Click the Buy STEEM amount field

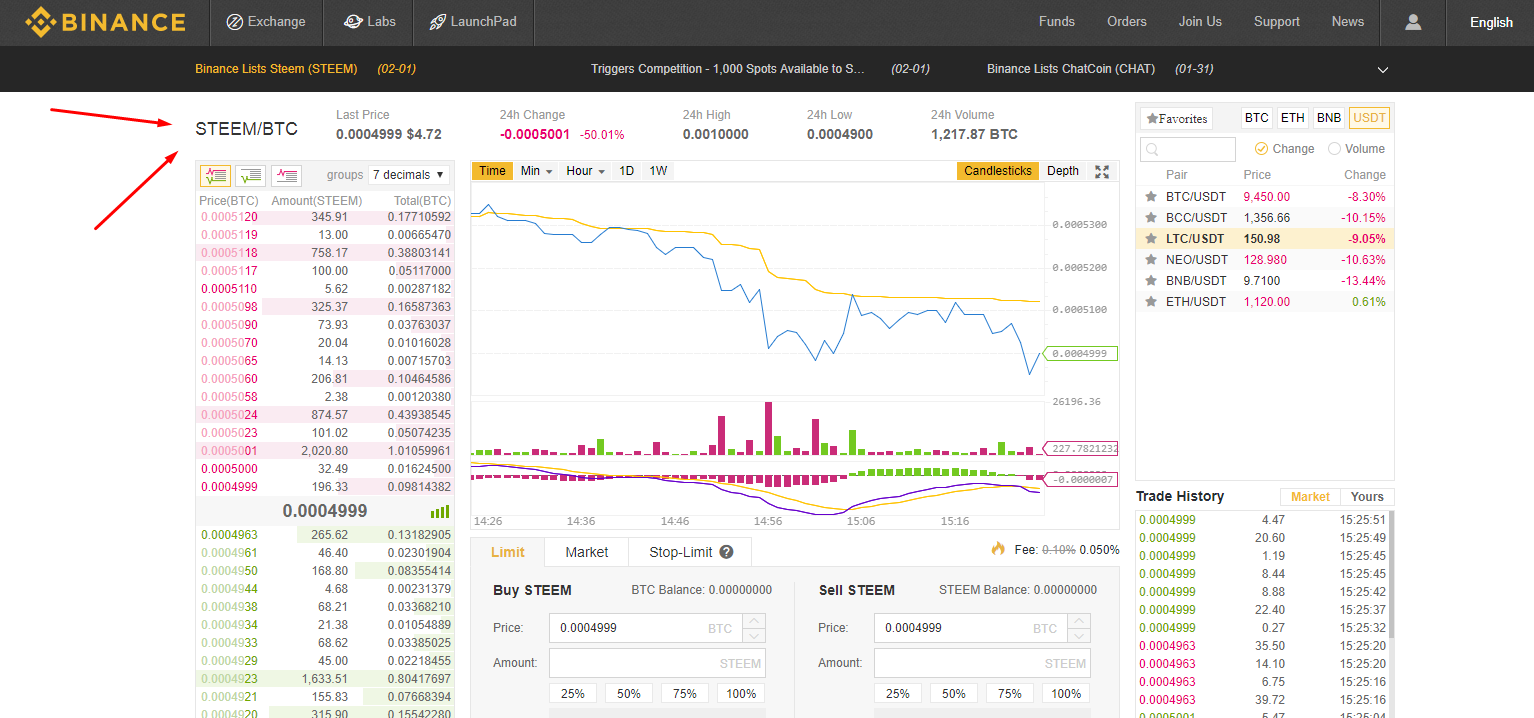point(657,663)
